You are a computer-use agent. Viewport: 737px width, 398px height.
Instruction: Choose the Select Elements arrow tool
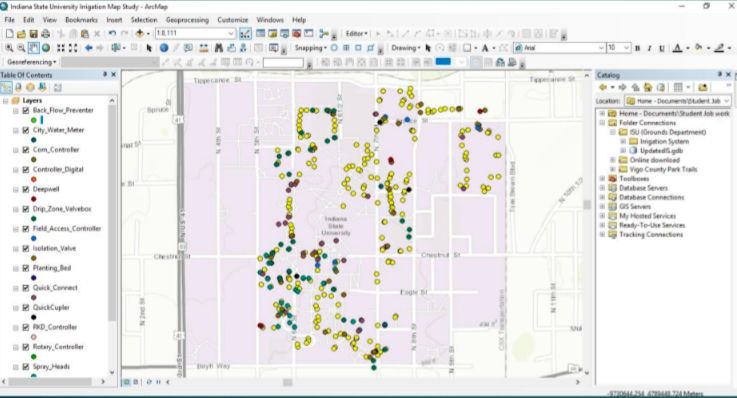coord(149,48)
